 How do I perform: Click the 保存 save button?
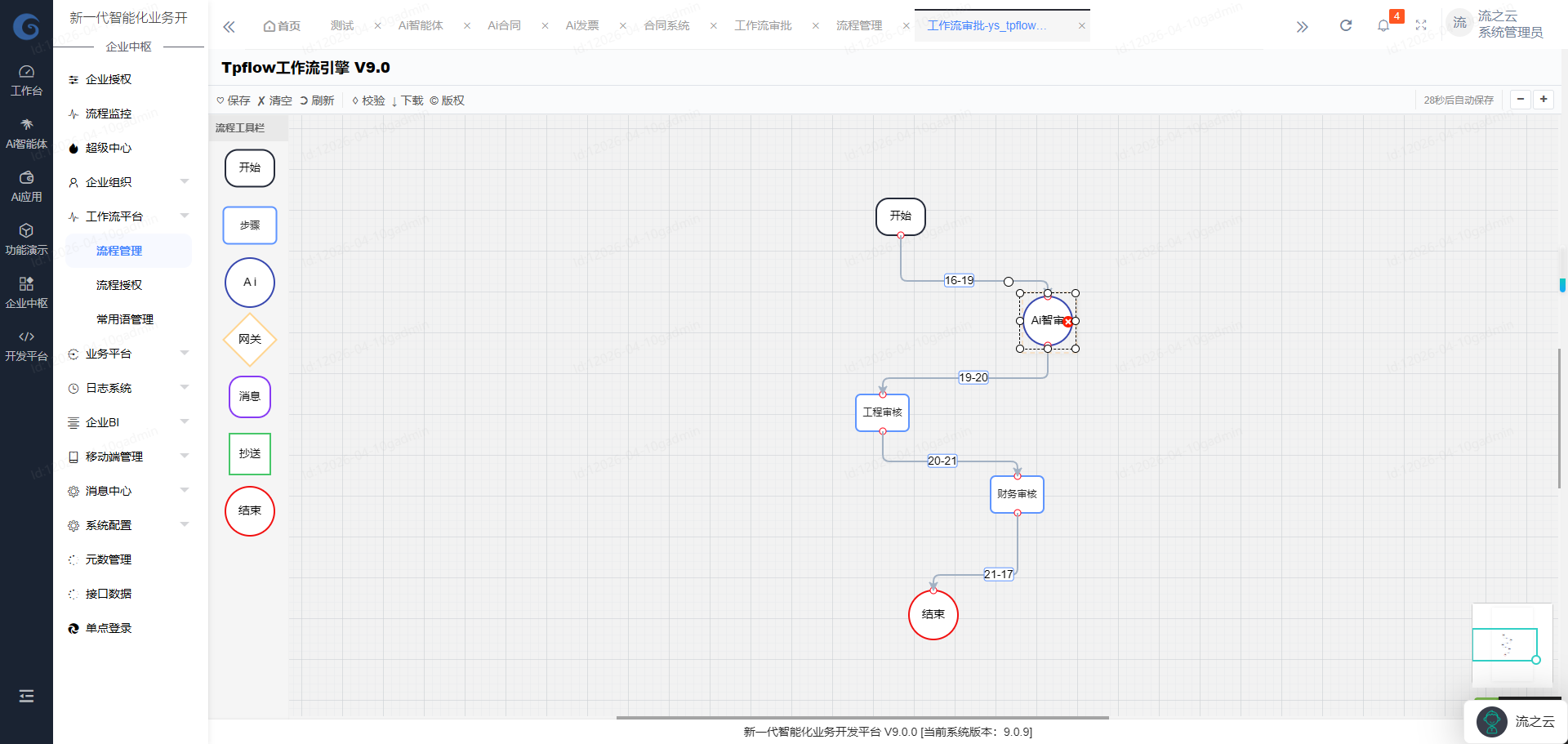[234, 100]
